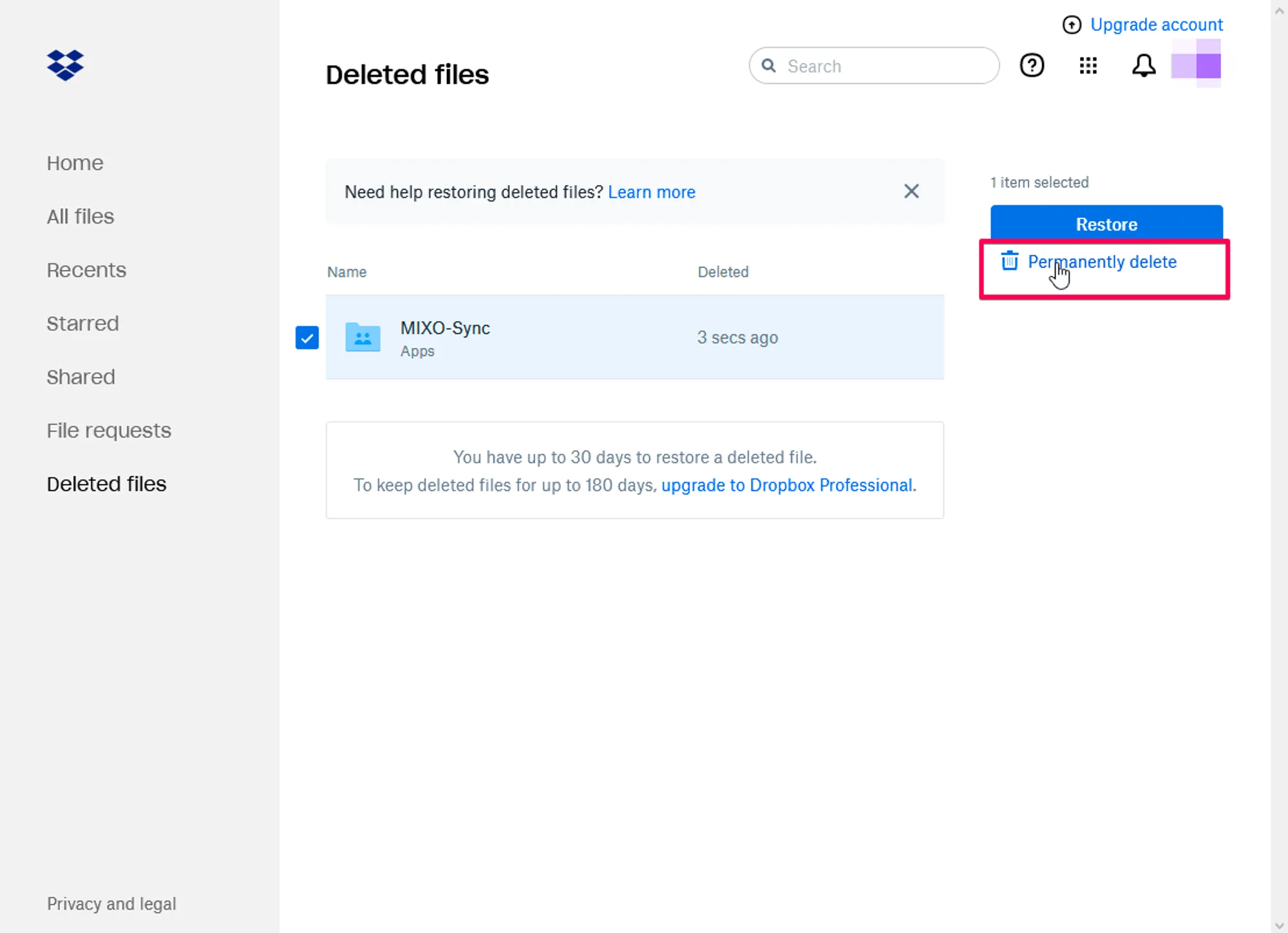
Task: Open File requests page
Action: click(x=109, y=430)
